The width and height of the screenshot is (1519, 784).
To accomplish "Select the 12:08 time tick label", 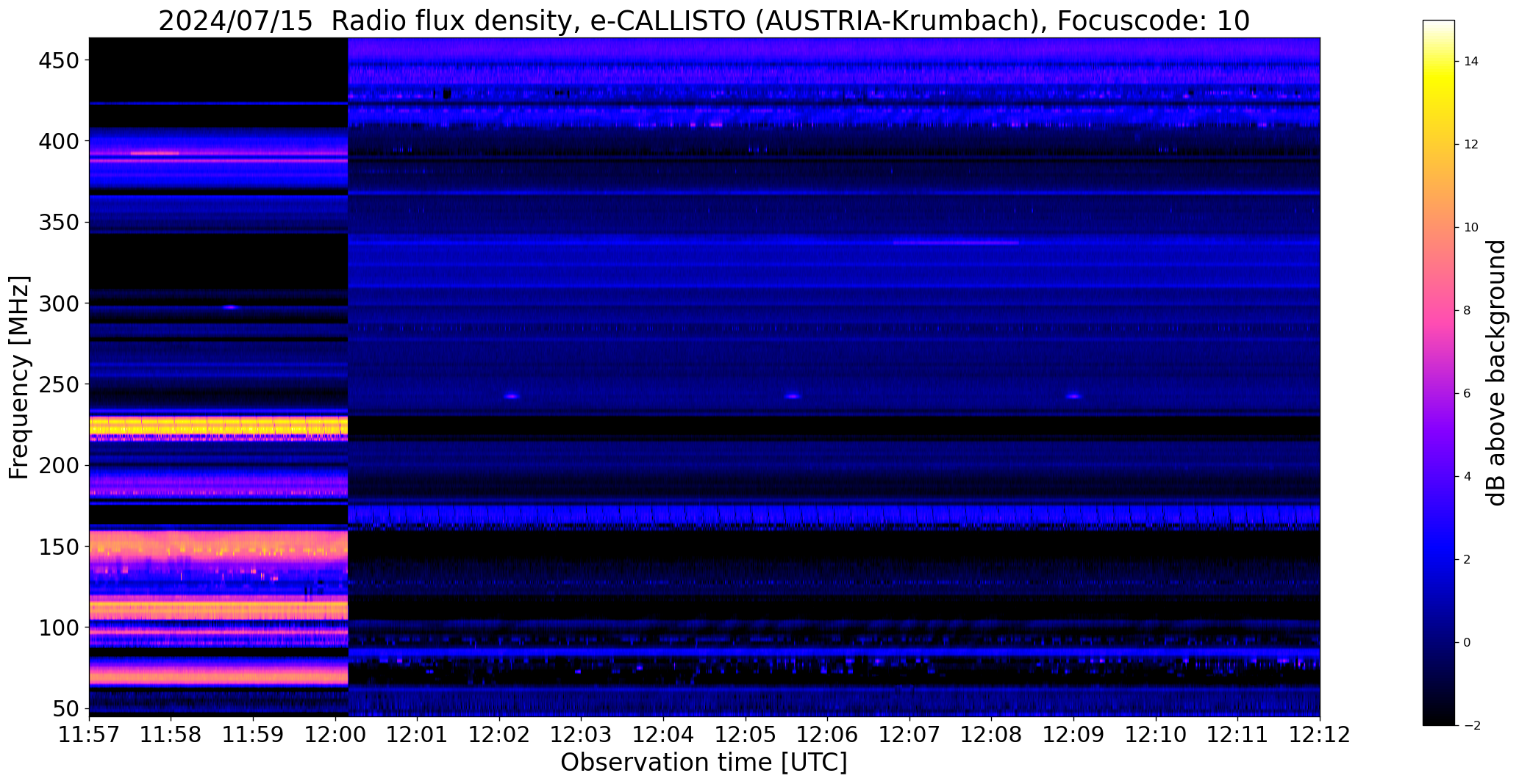I will point(992,734).
